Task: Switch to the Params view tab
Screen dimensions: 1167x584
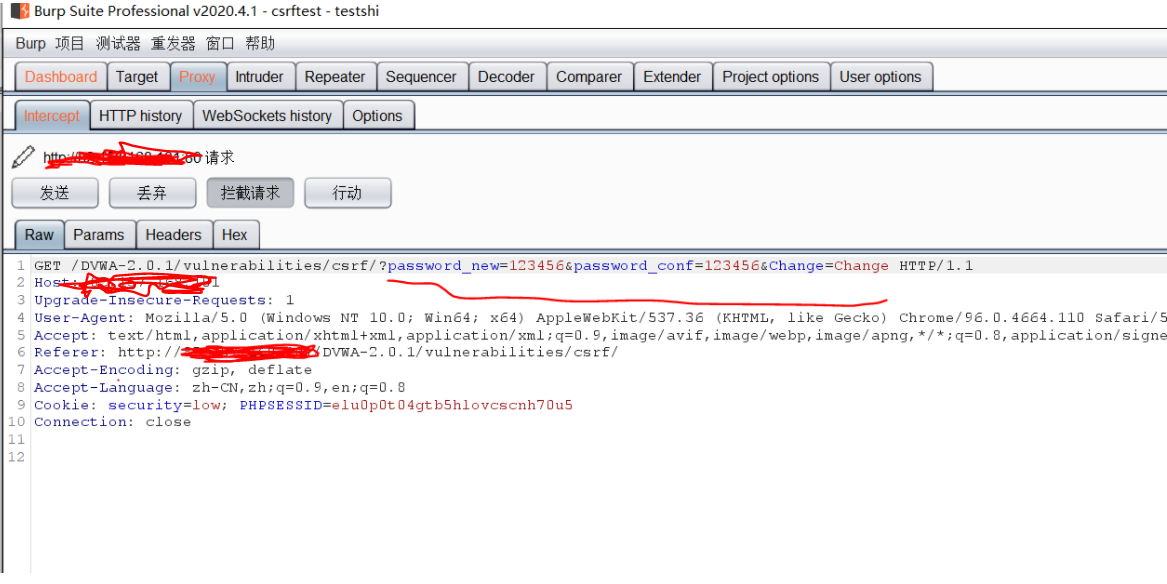Action: (x=99, y=234)
